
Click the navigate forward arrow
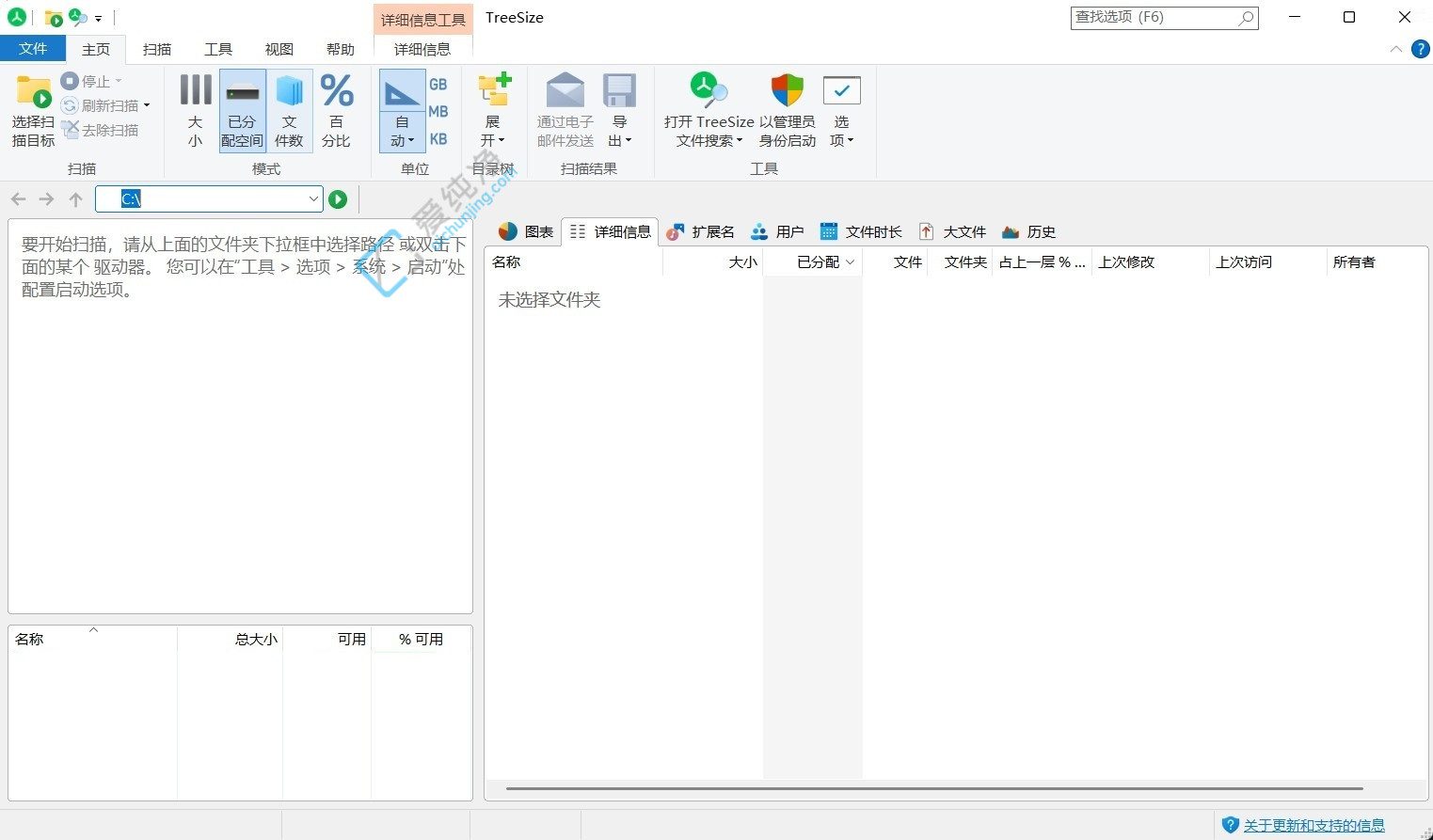pos(46,198)
